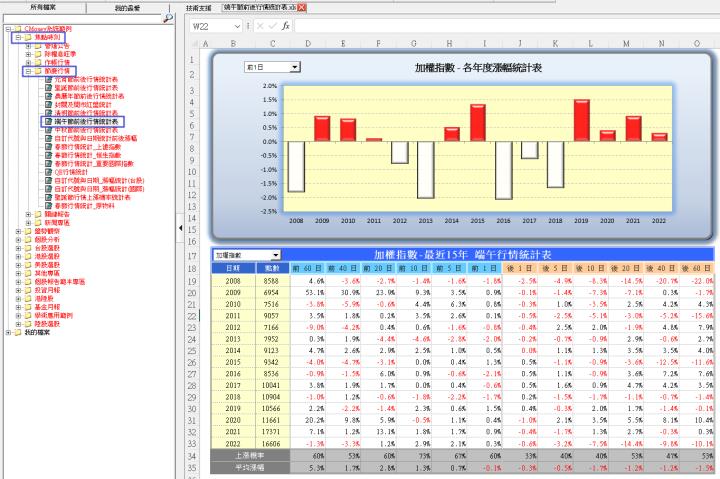The height and width of the screenshot is (479, 720).
Task: Expand the 盤勢觀察 folder
Action: coord(18,231)
